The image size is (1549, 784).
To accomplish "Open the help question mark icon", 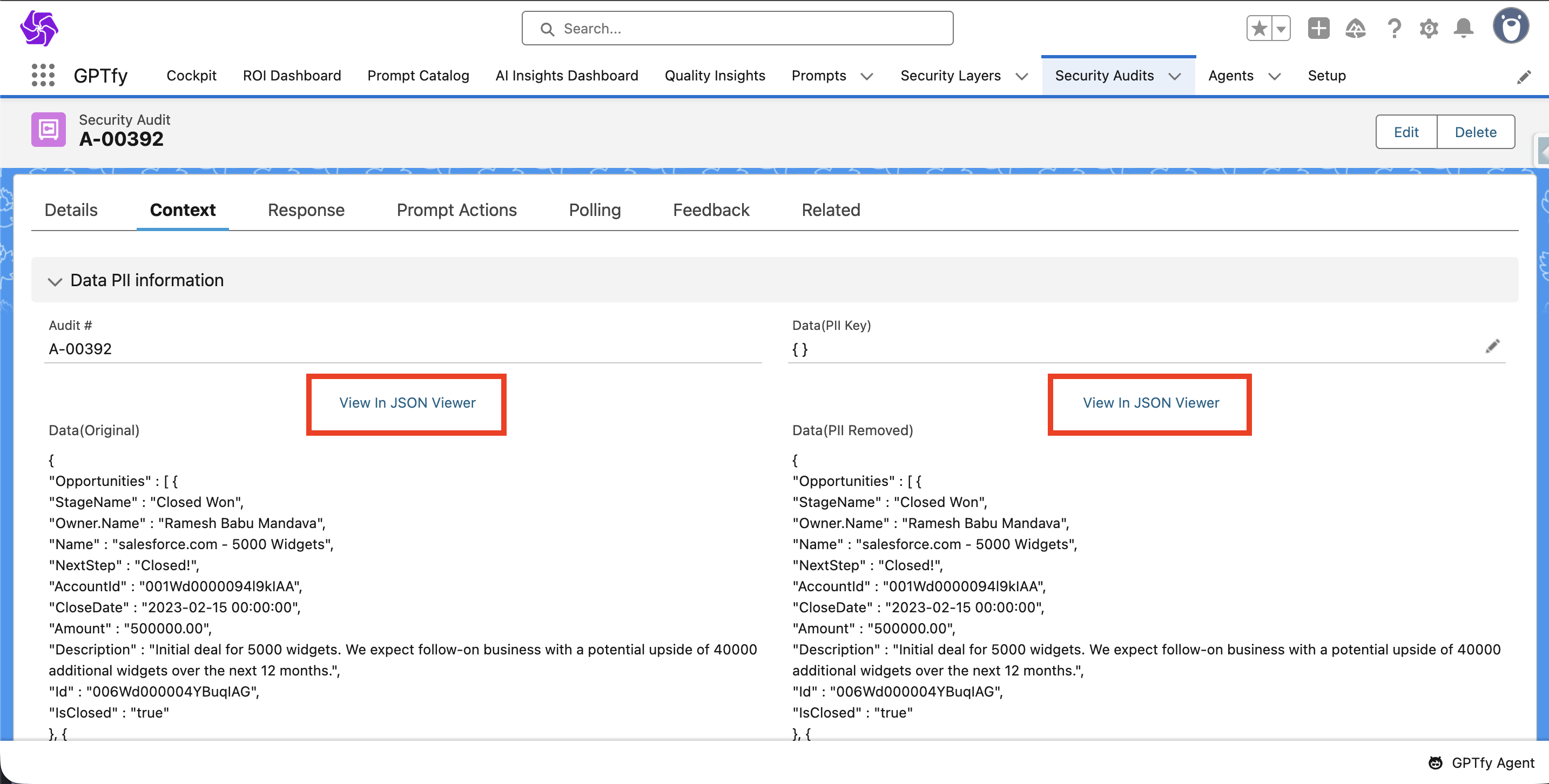I will pyautogui.click(x=1394, y=28).
